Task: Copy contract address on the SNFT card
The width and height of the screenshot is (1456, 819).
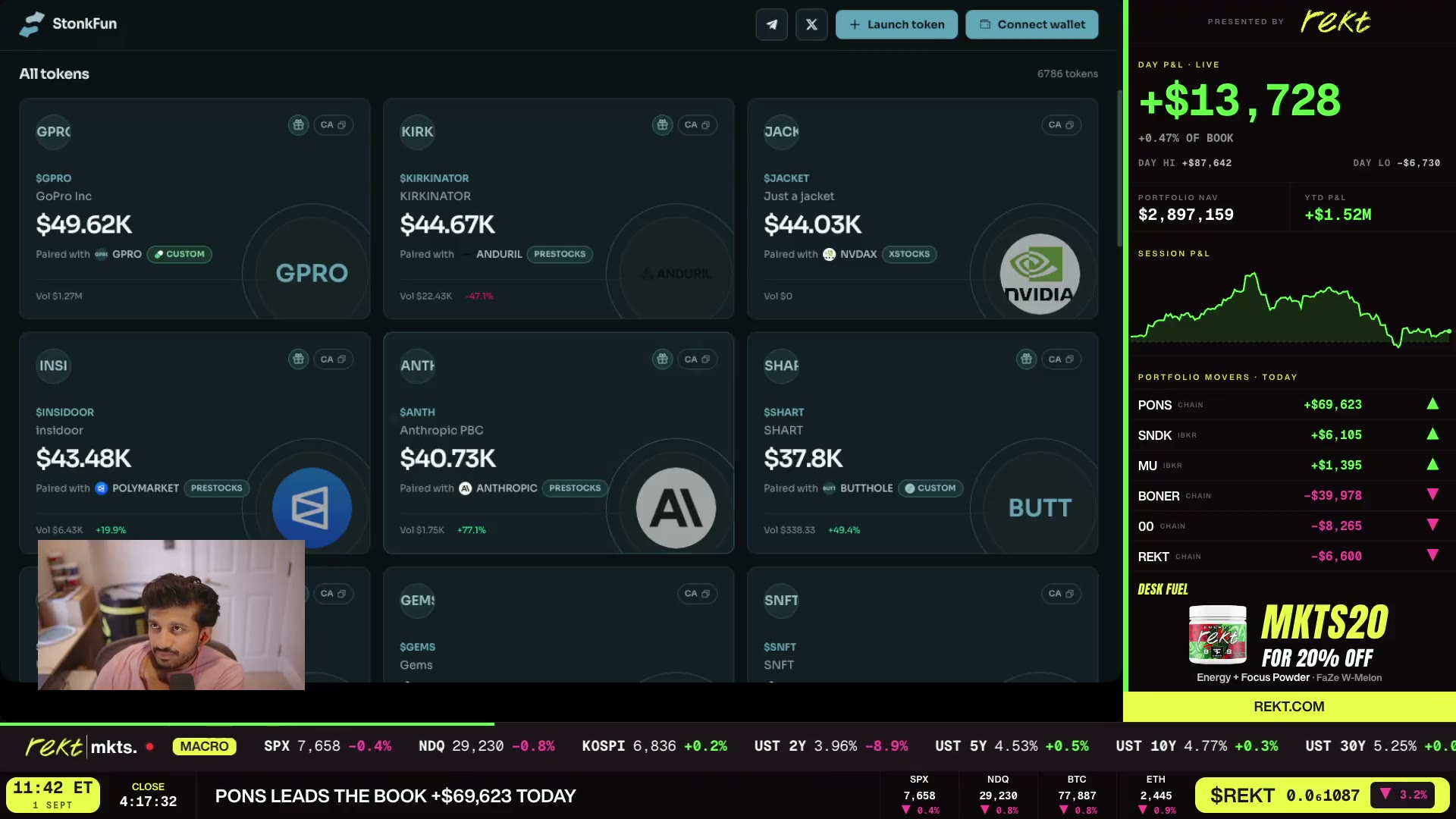Action: (x=1061, y=594)
